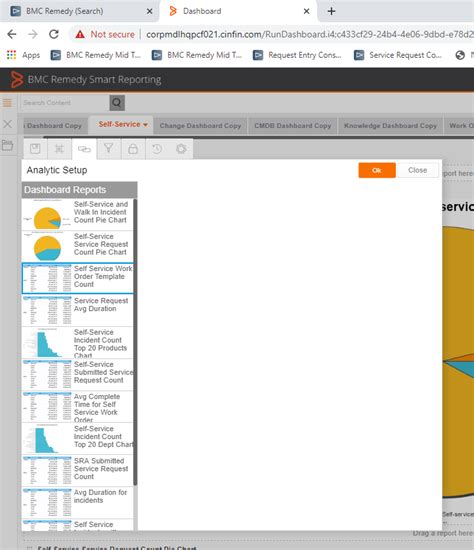Switch to CMDB Dashboard Copy tab
The width and height of the screenshot is (474, 550).
(293, 126)
